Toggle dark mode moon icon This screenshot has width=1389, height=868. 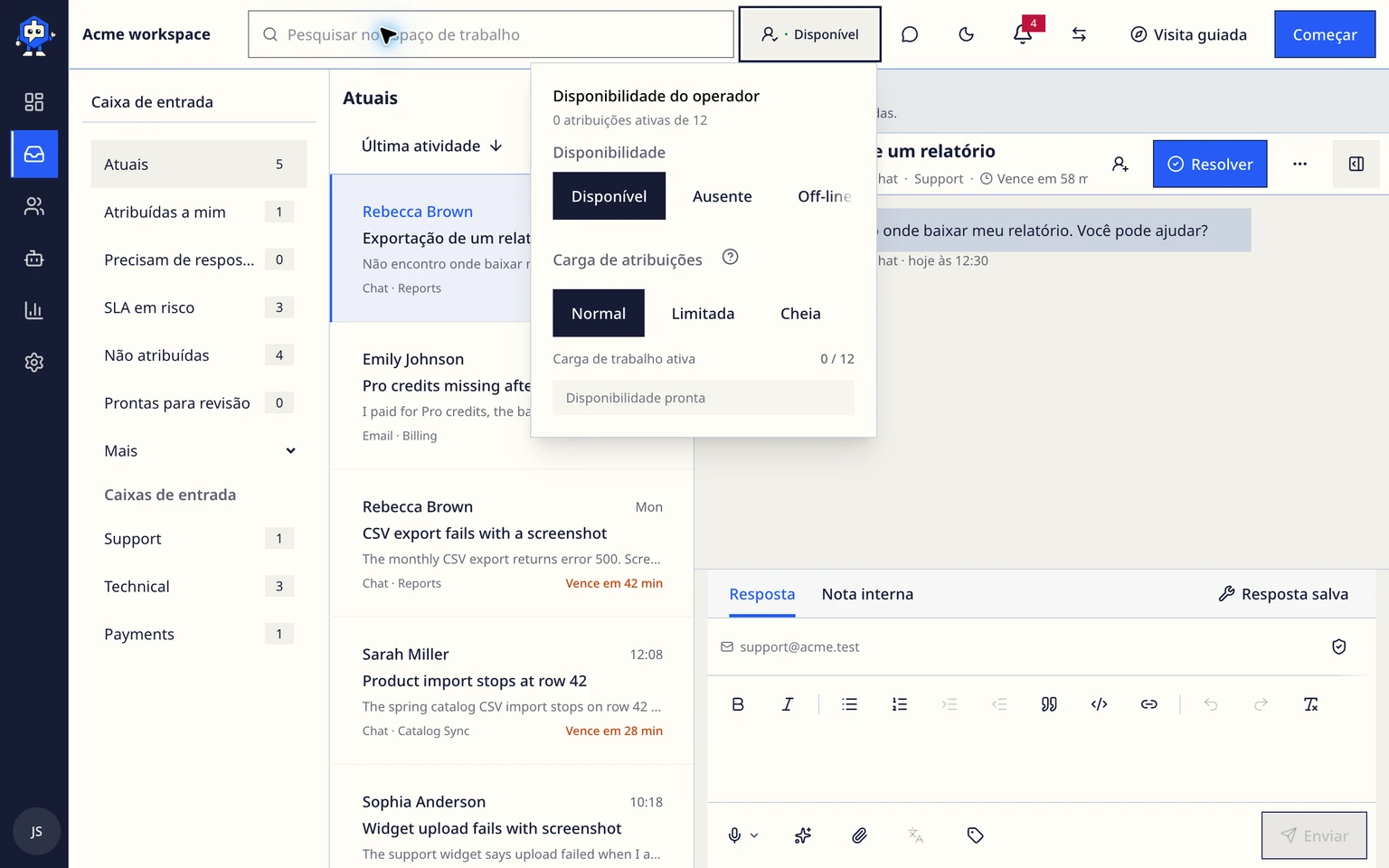pyautogui.click(x=966, y=34)
